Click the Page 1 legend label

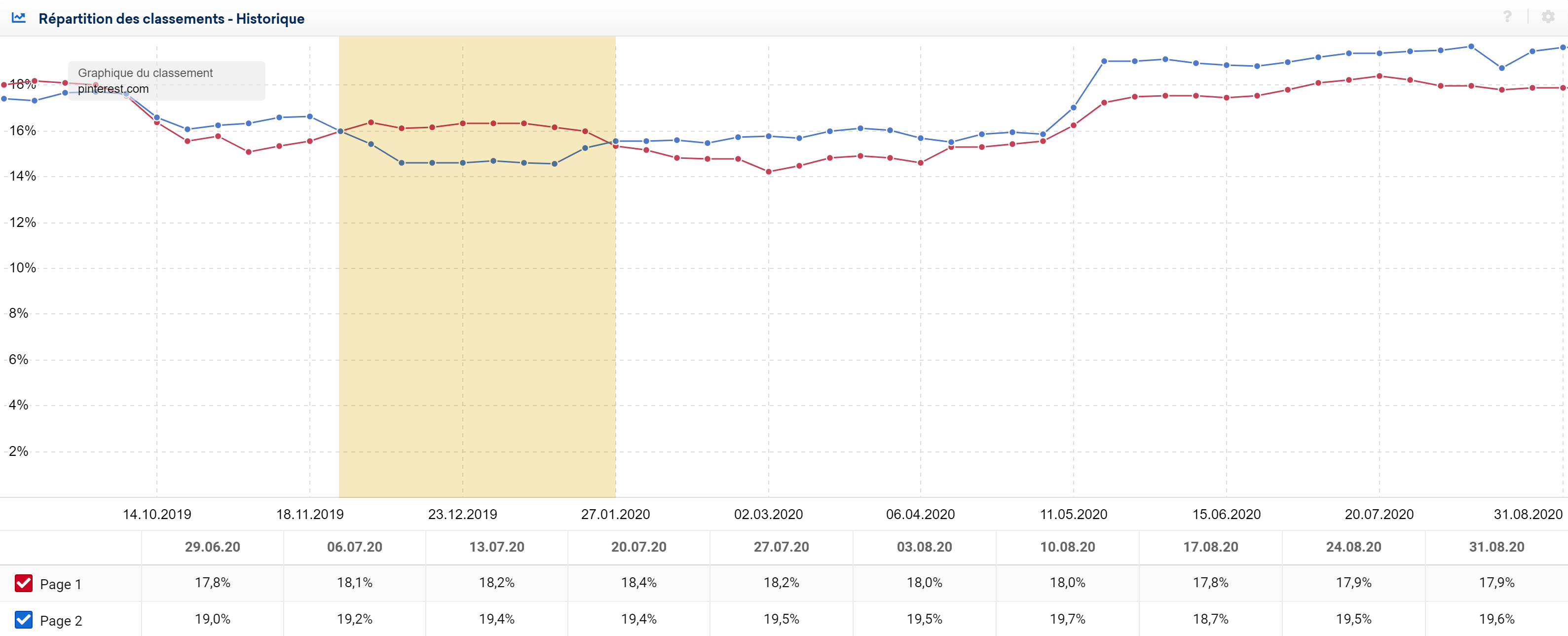click(x=60, y=584)
